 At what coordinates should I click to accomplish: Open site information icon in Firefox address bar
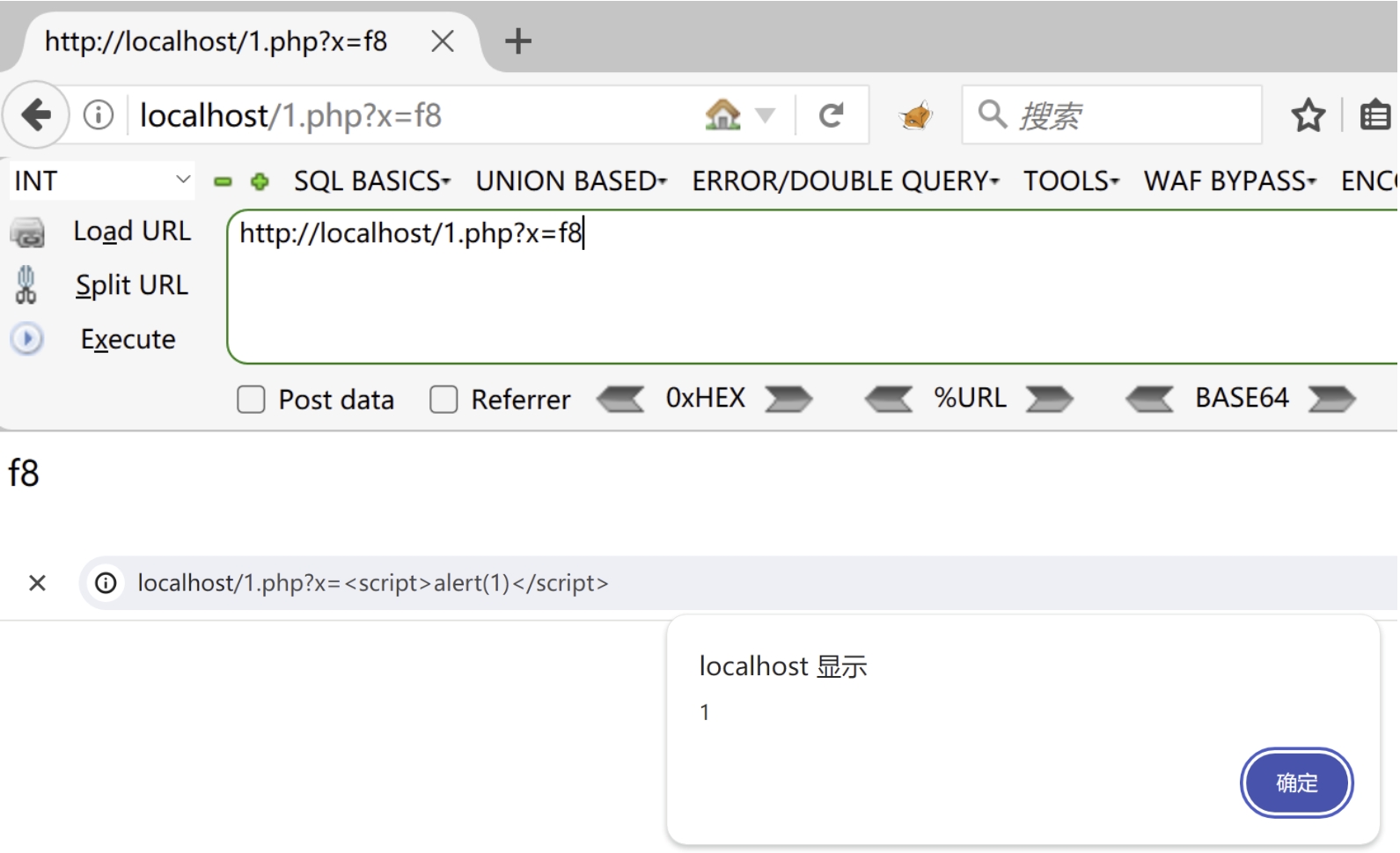pyautogui.click(x=99, y=114)
